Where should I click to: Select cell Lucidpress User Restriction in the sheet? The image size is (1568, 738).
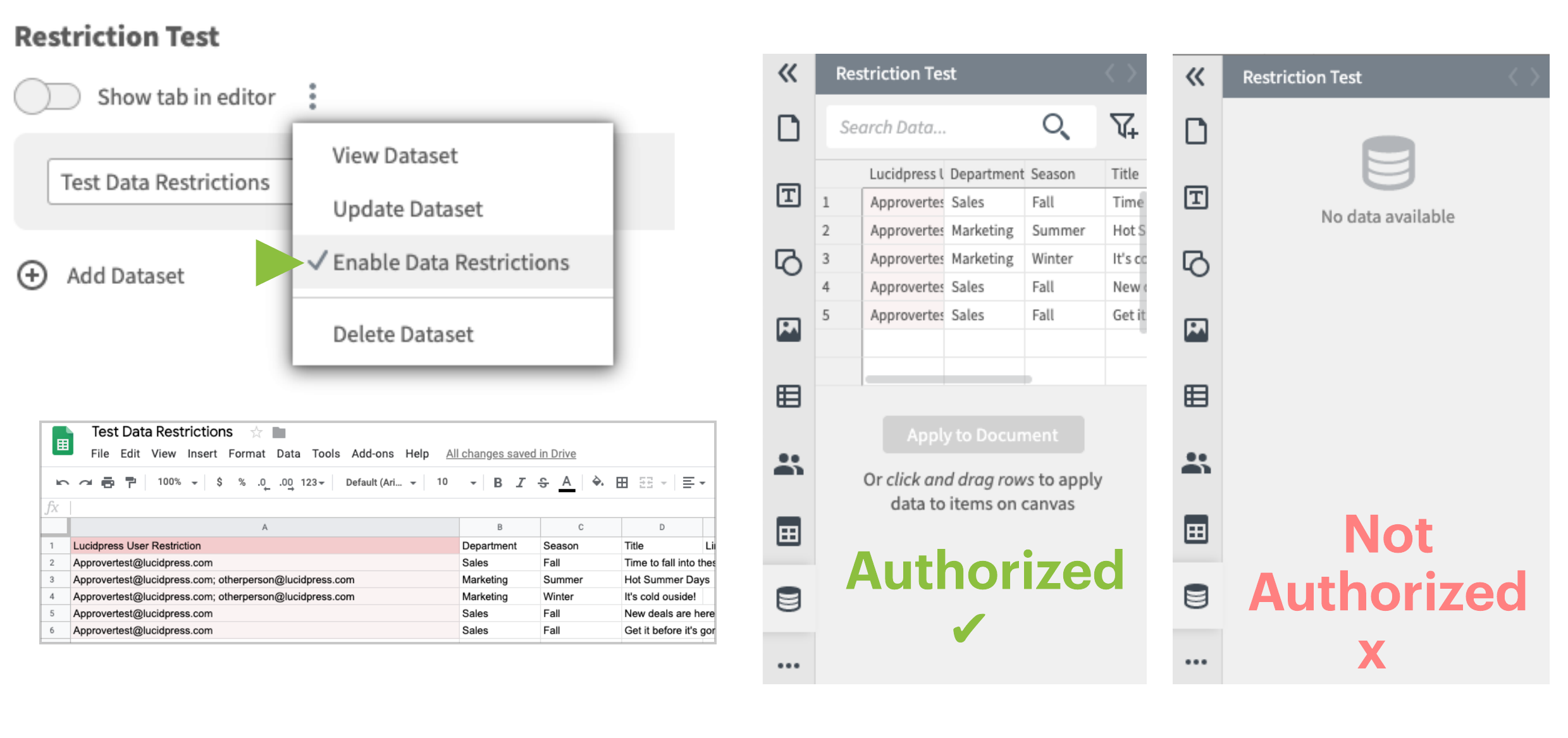[264, 545]
